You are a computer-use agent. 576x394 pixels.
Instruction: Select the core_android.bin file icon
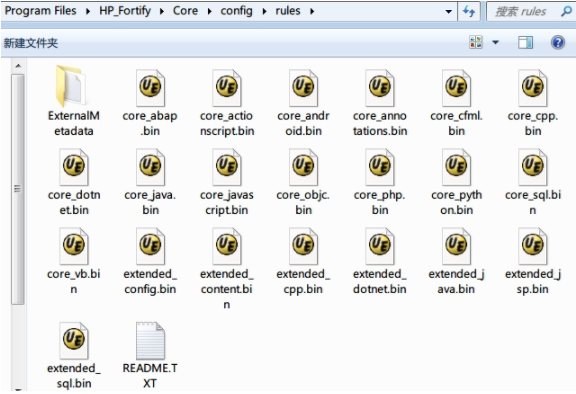(x=303, y=88)
